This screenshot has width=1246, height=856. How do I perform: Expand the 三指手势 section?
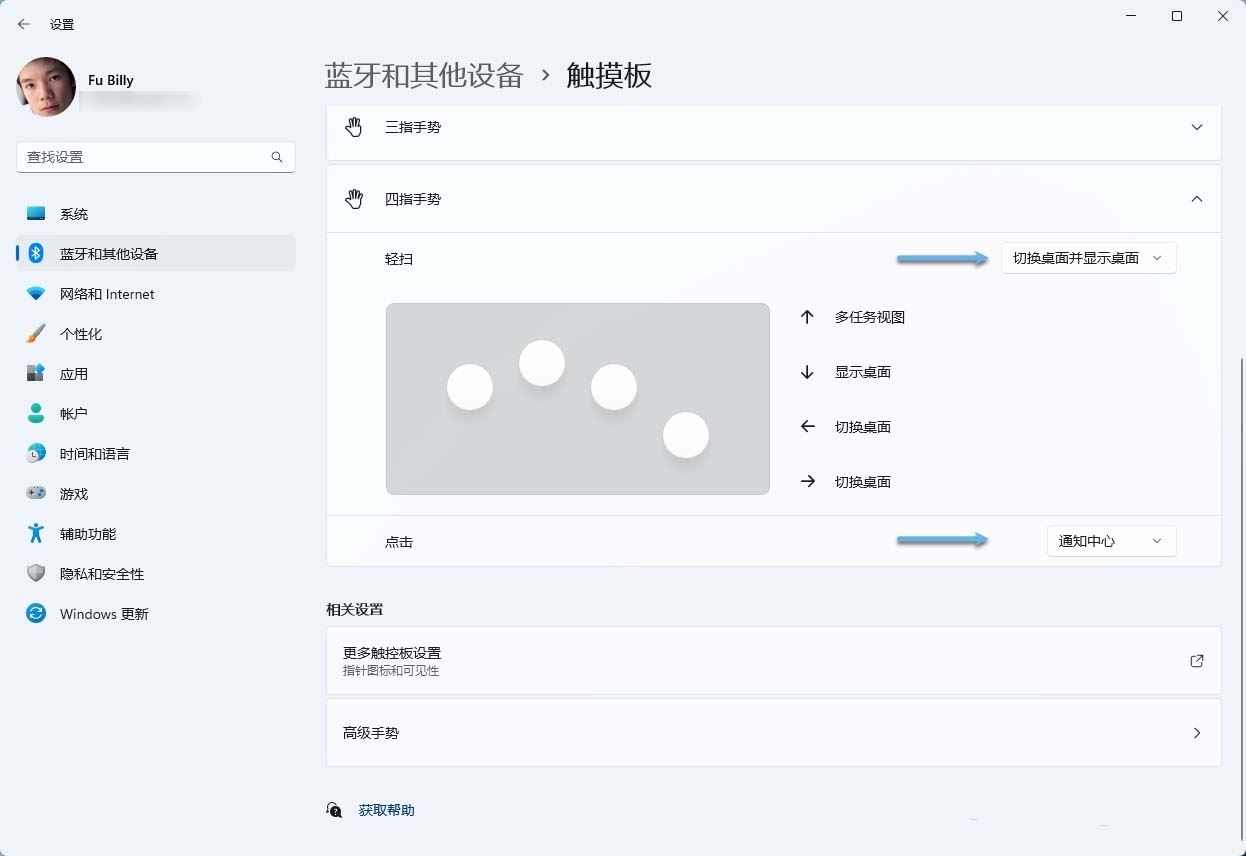pyautogui.click(x=1196, y=127)
